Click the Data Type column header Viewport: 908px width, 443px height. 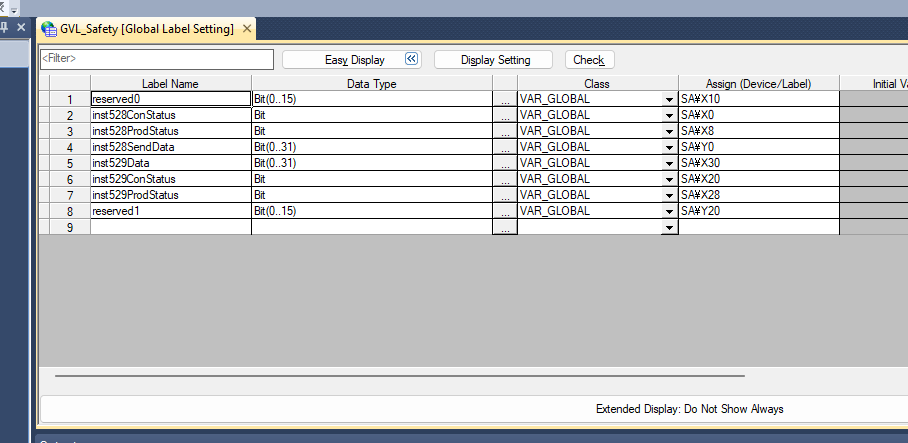point(372,83)
